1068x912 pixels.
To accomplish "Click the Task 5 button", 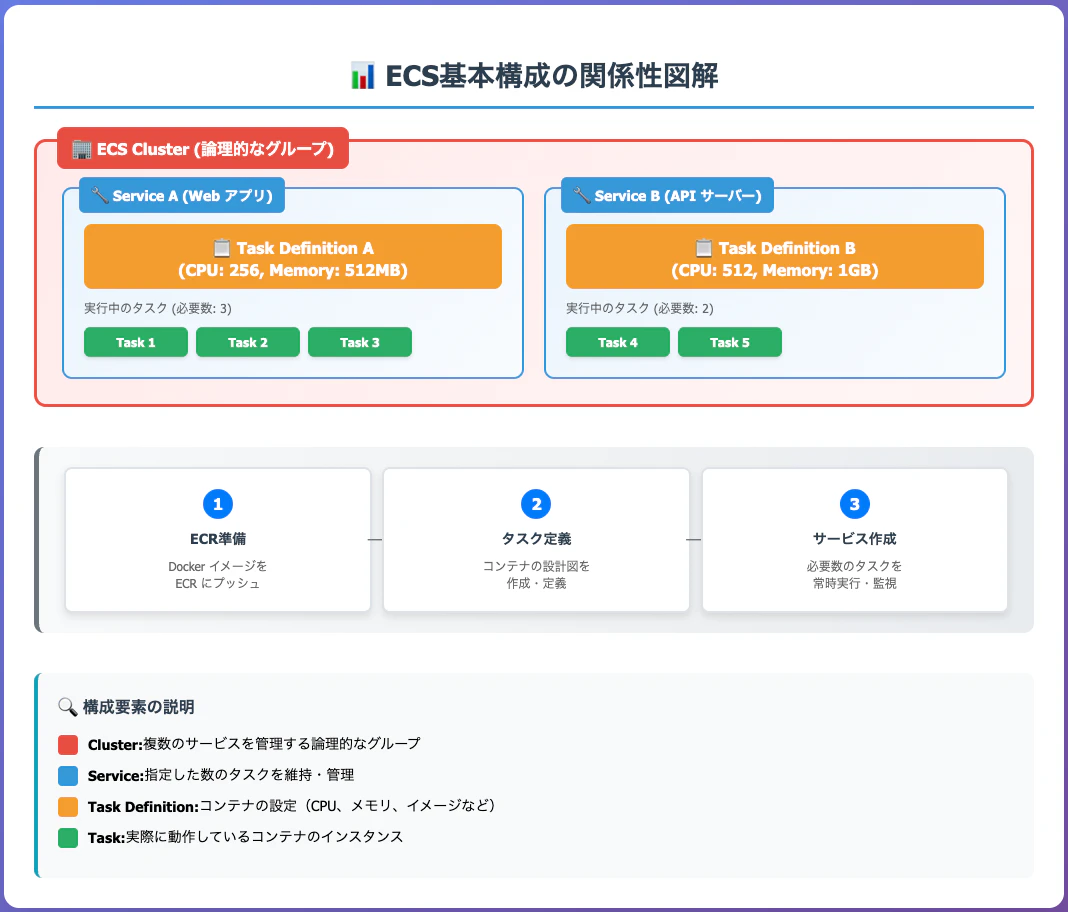I will [729, 342].
